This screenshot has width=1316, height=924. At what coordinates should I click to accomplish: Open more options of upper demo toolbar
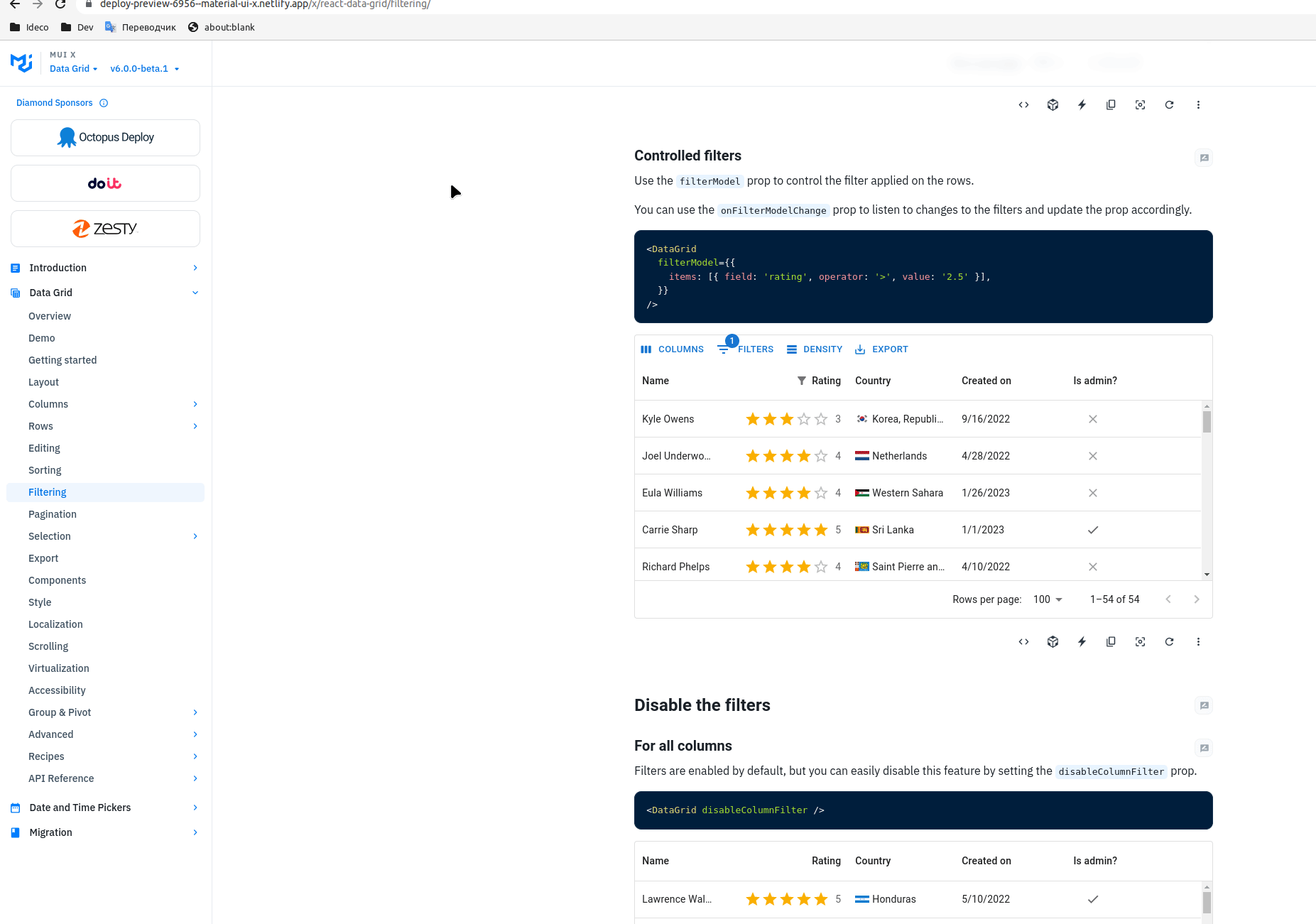click(x=1198, y=105)
